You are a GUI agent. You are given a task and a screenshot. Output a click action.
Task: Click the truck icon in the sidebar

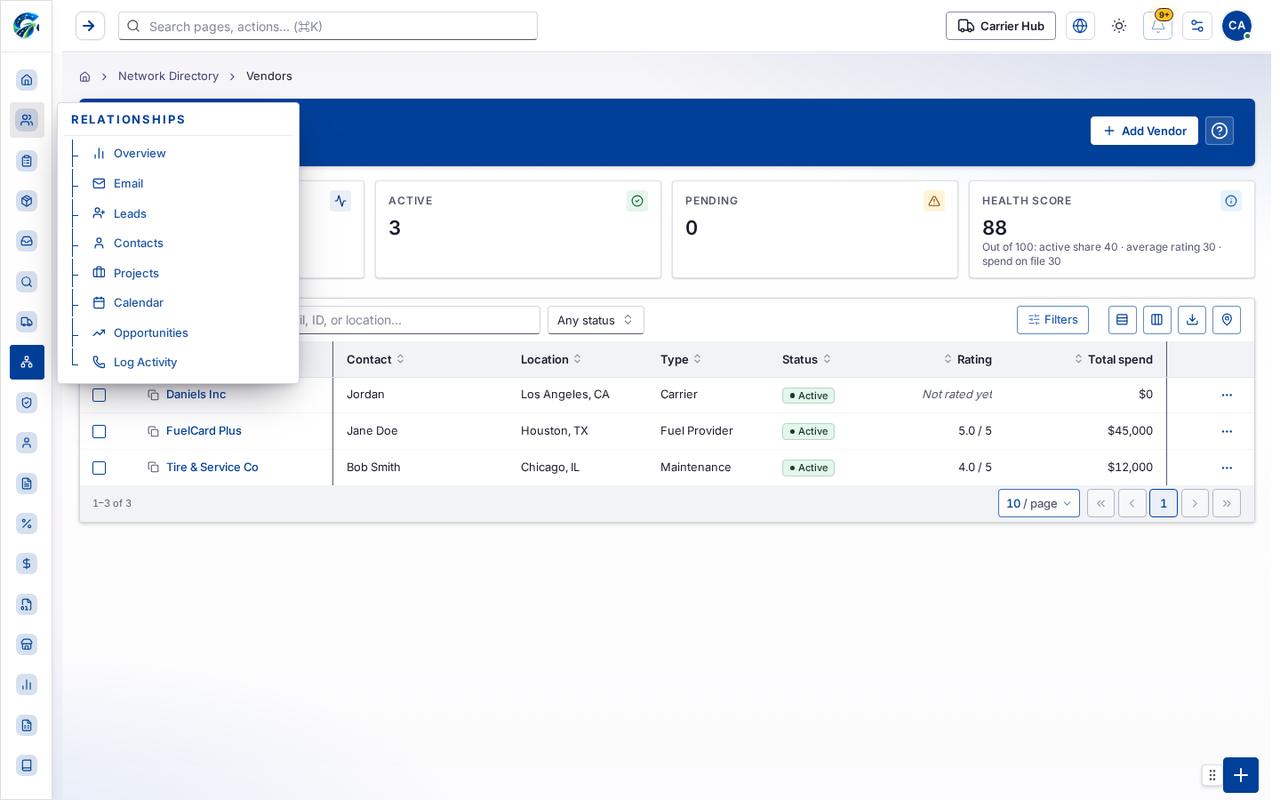pyautogui.click(x=27, y=321)
